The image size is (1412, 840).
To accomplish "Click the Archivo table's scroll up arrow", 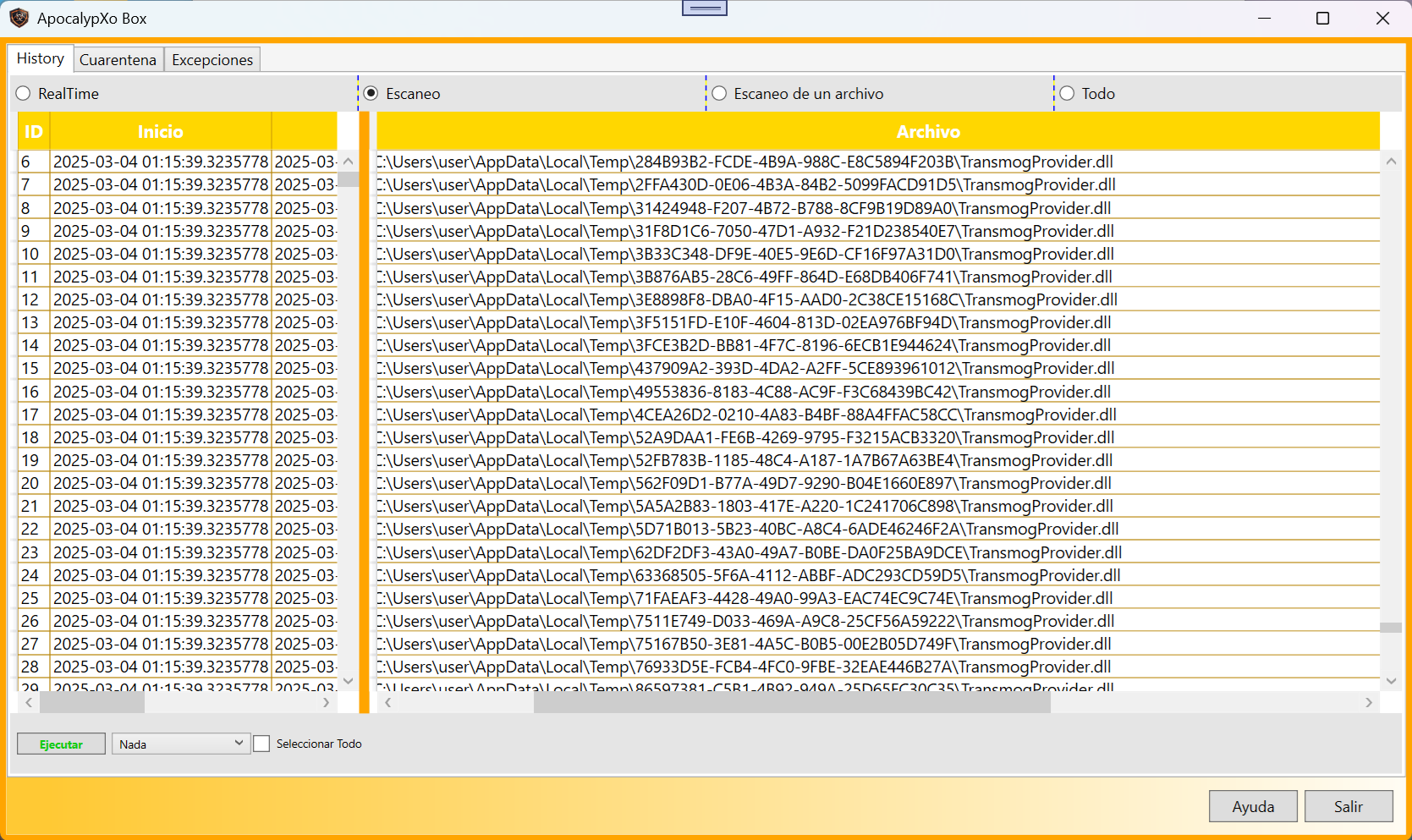I will click(1391, 162).
